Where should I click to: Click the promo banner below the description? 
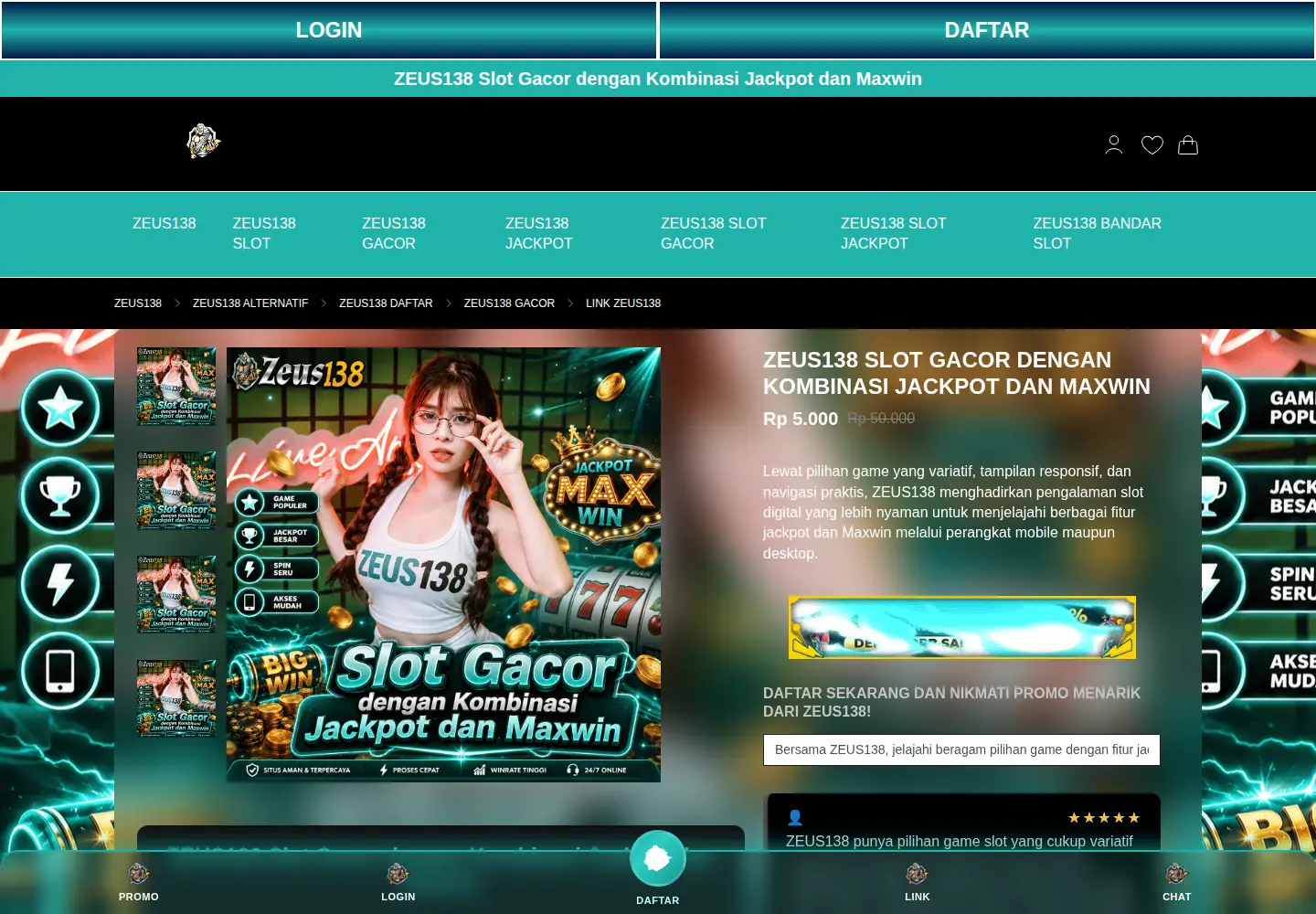click(962, 628)
